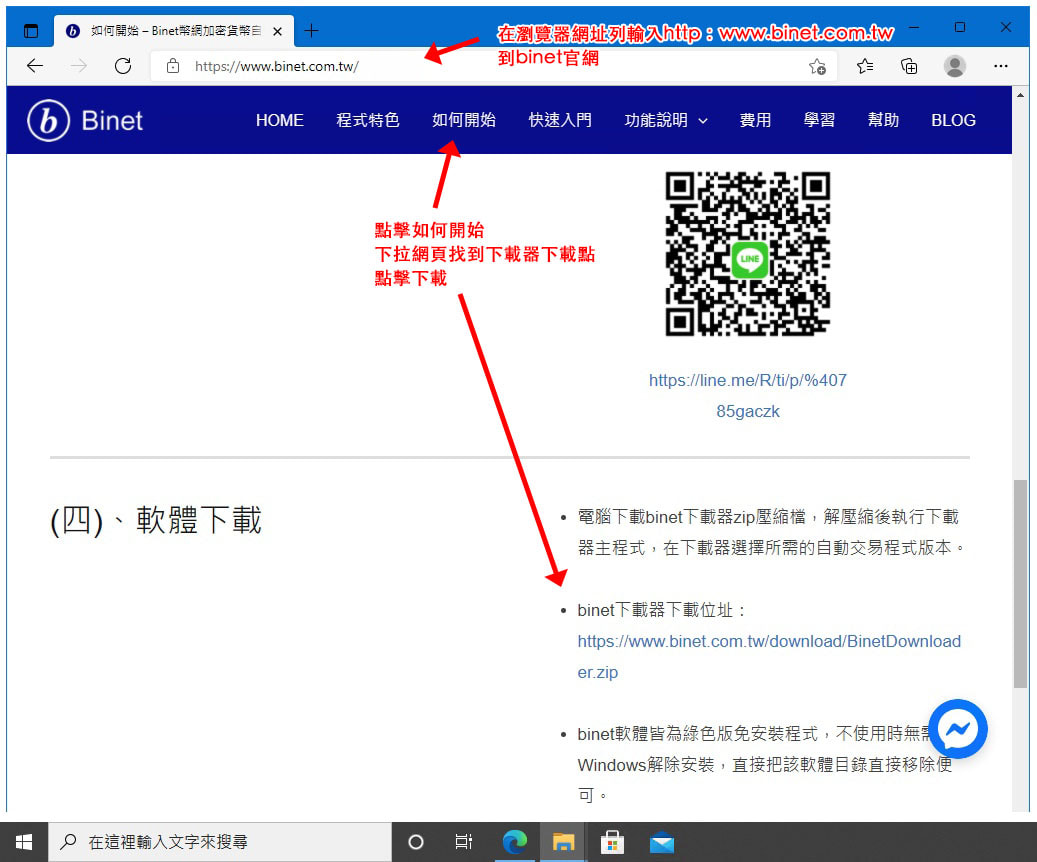Select 如何開始 in the navigation bar
1037x862 pixels.
464,120
